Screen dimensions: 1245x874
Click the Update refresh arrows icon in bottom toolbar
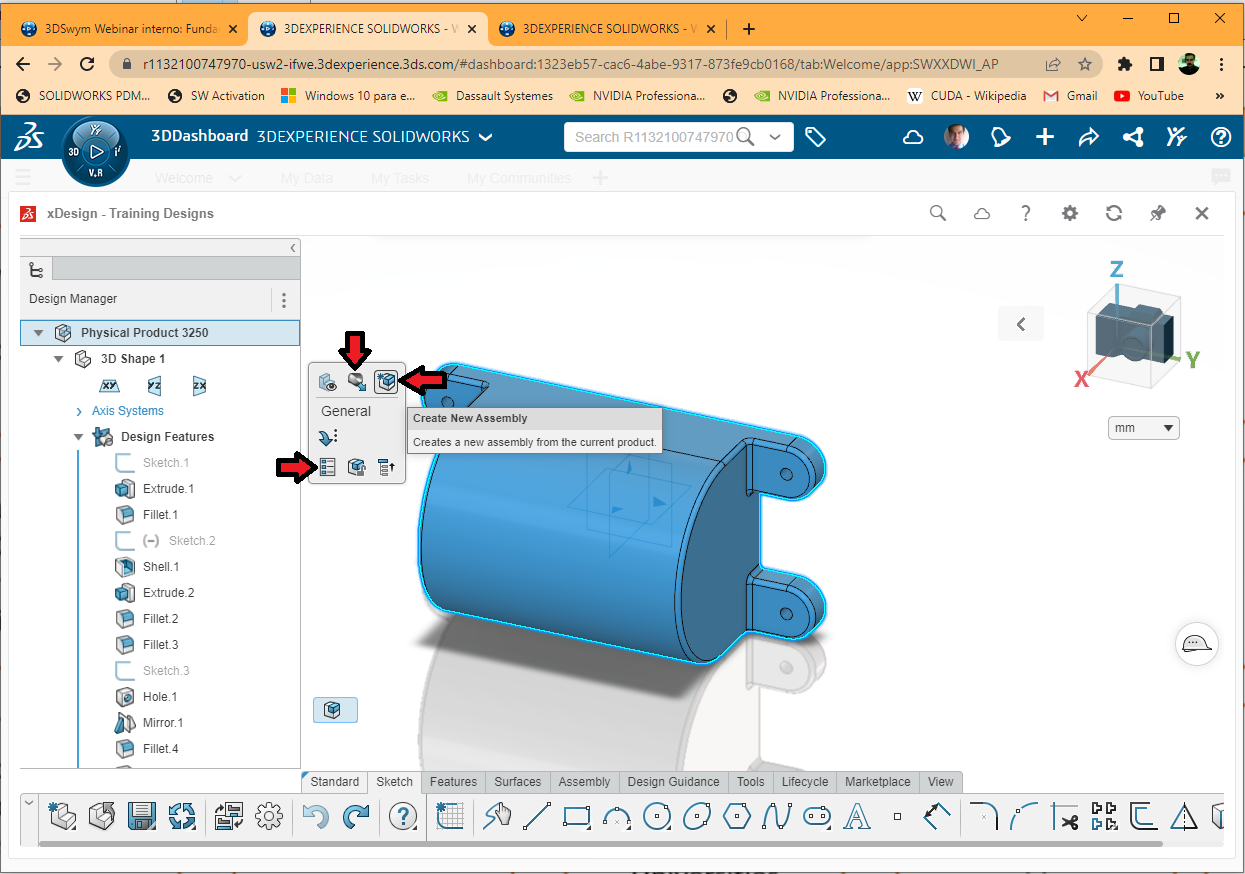click(x=182, y=817)
